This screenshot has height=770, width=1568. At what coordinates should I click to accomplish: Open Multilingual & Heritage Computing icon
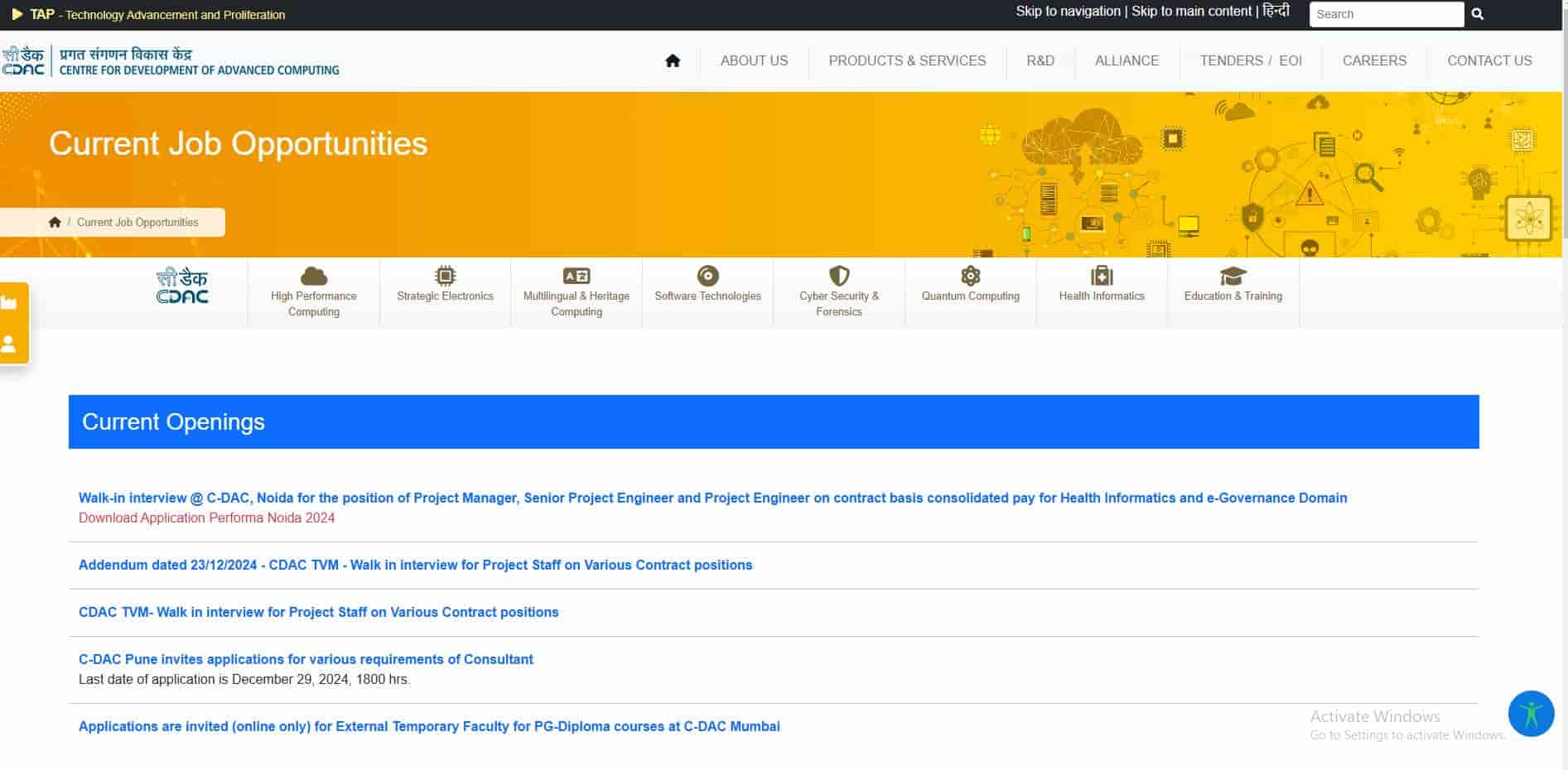click(577, 276)
